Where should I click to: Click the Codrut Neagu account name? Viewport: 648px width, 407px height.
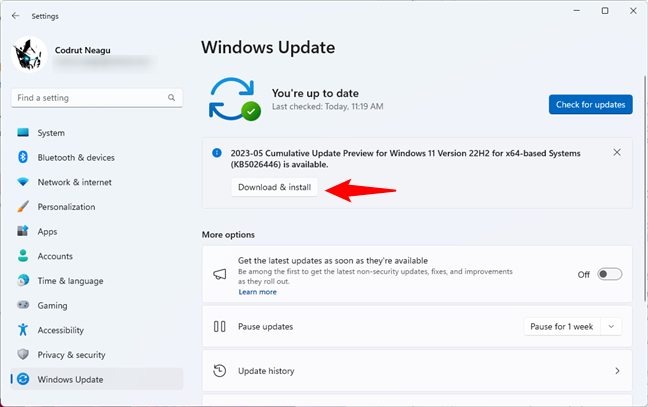click(83, 50)
